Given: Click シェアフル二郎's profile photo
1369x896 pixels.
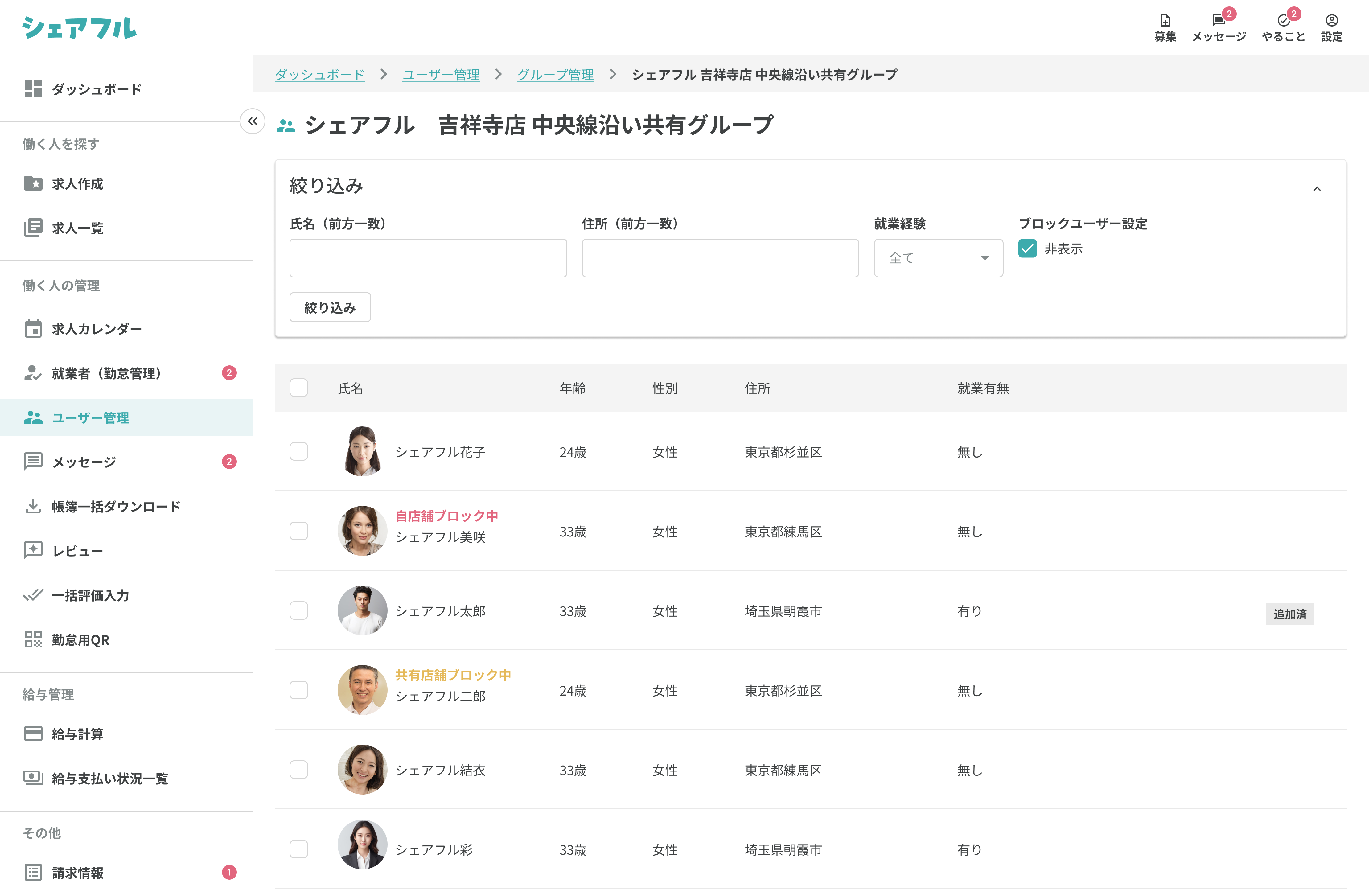Looking at the screenshot, I should [x=362, y=690].
